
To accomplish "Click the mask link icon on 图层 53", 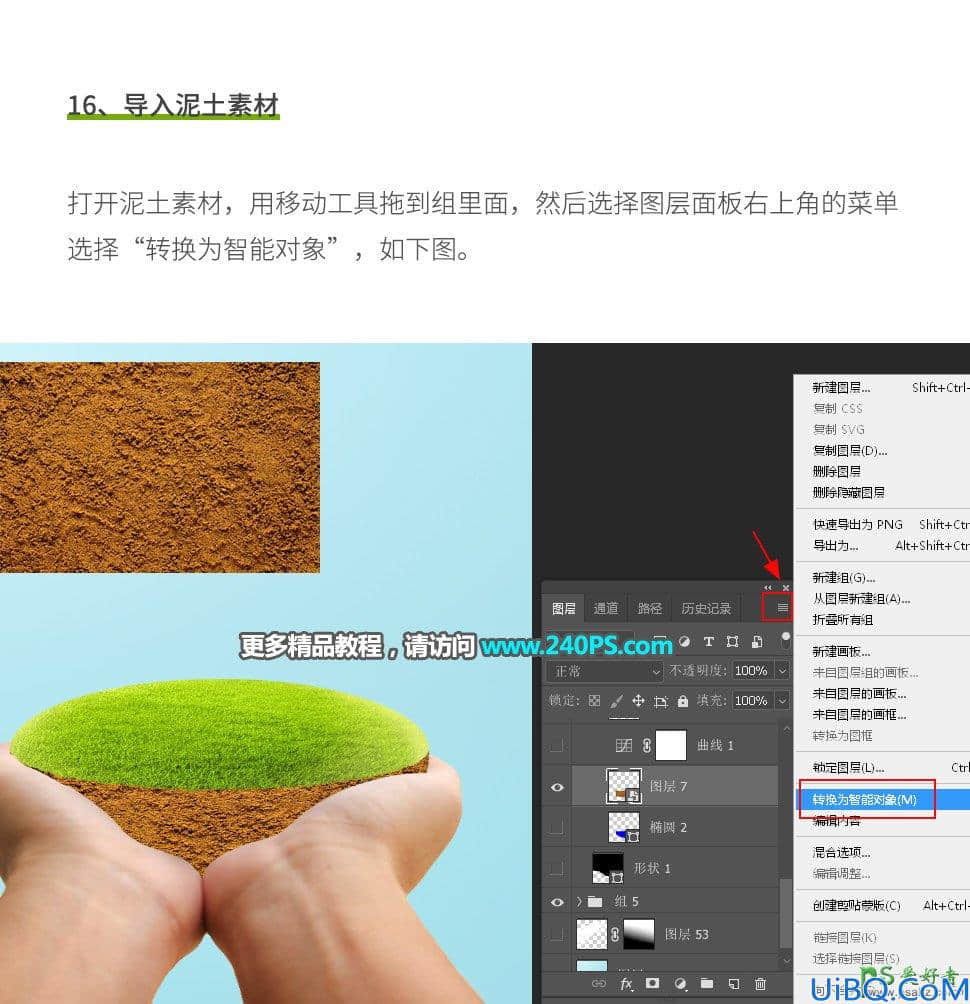I will [615, 934].
